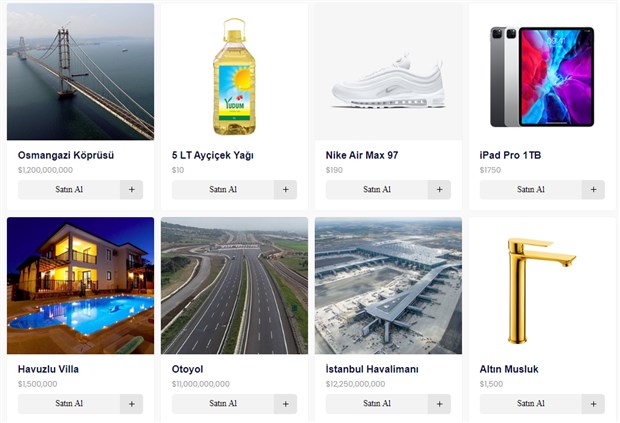
Task: Click plus icon for Altın Musluk
Action: pos(593,404)
